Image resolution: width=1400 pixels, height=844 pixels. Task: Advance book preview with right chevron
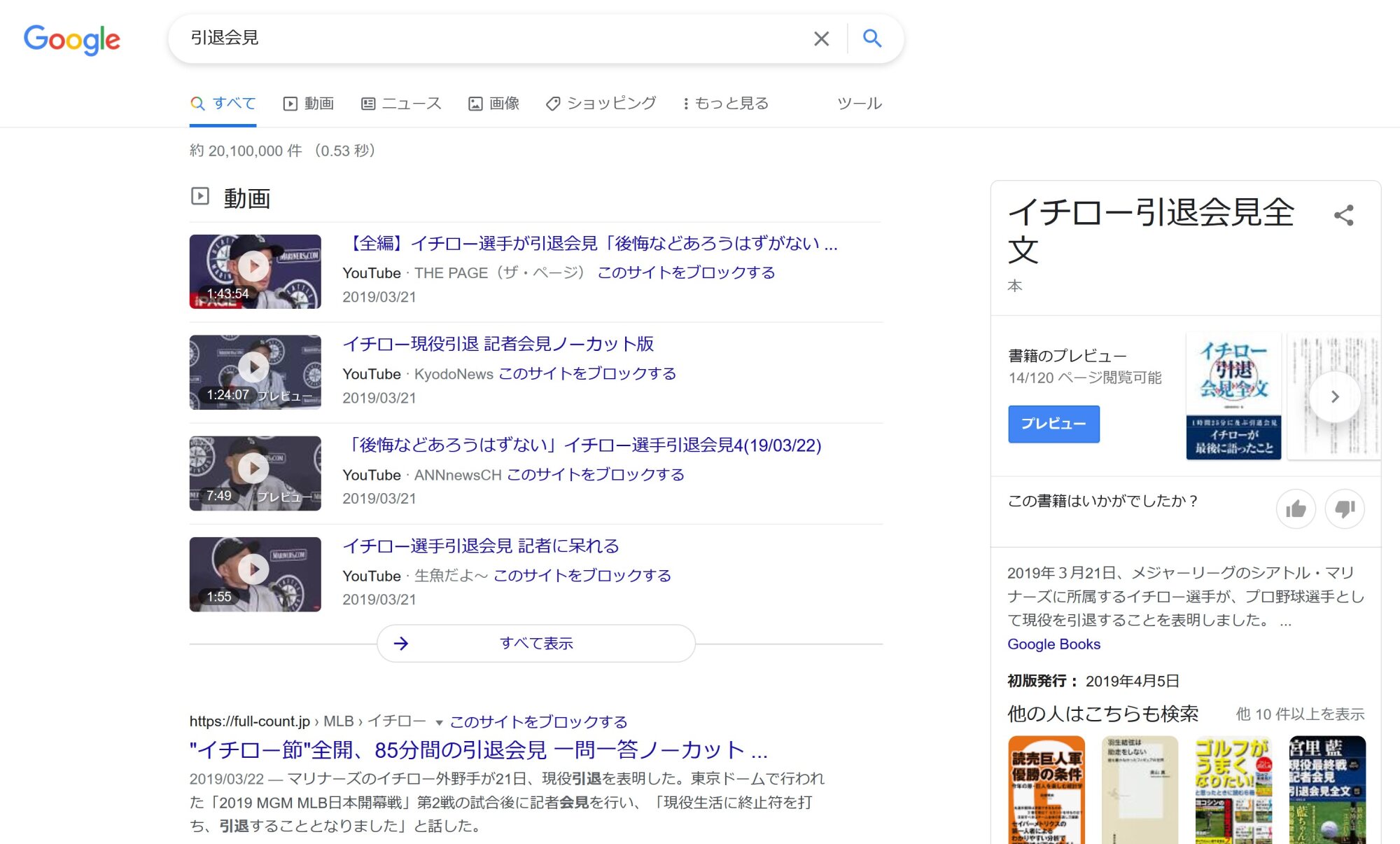[1334, 397]
